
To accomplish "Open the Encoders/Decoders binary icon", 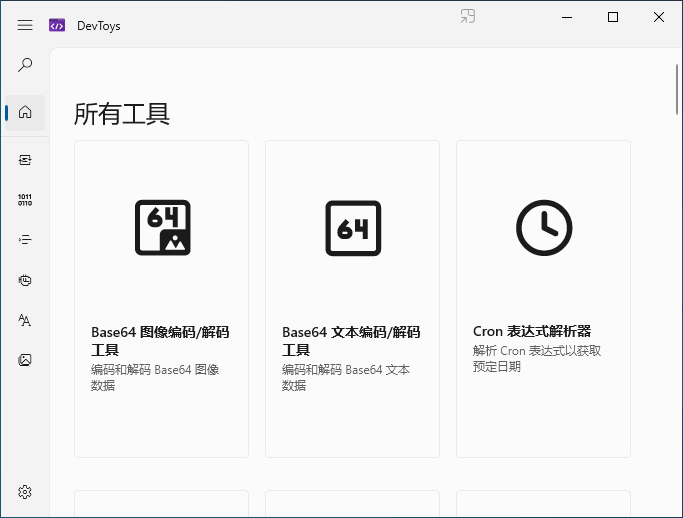I will tap(25, 200).
